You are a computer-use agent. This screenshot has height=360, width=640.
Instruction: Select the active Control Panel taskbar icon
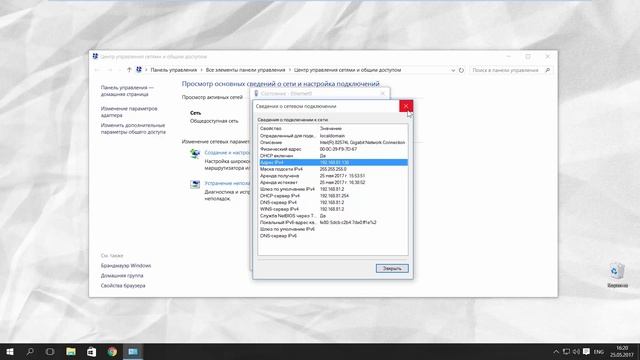(133, 351)
